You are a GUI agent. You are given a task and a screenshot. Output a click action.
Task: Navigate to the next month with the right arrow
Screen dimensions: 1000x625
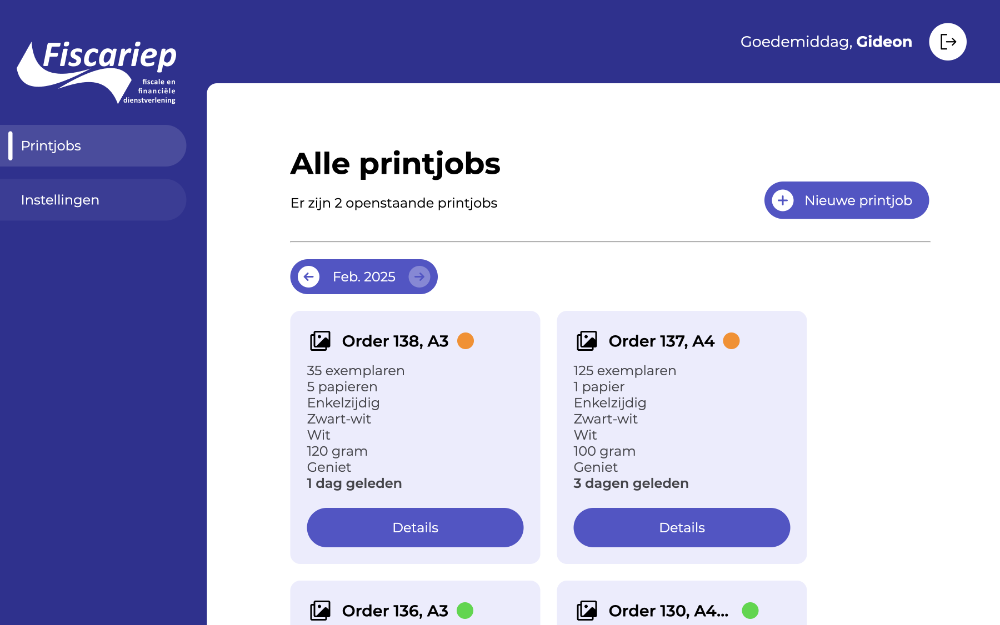[x=419, y=276]
